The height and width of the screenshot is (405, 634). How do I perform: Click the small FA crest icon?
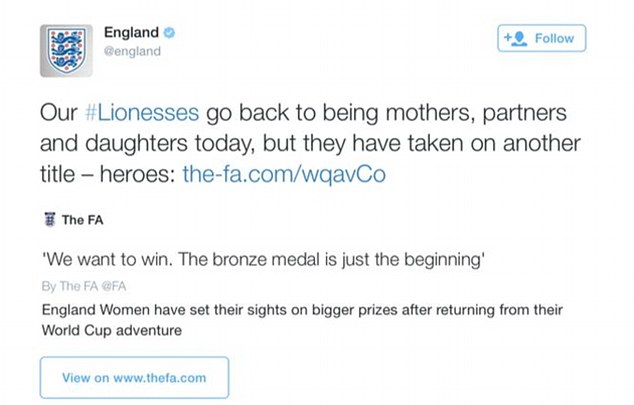[50, 219]
